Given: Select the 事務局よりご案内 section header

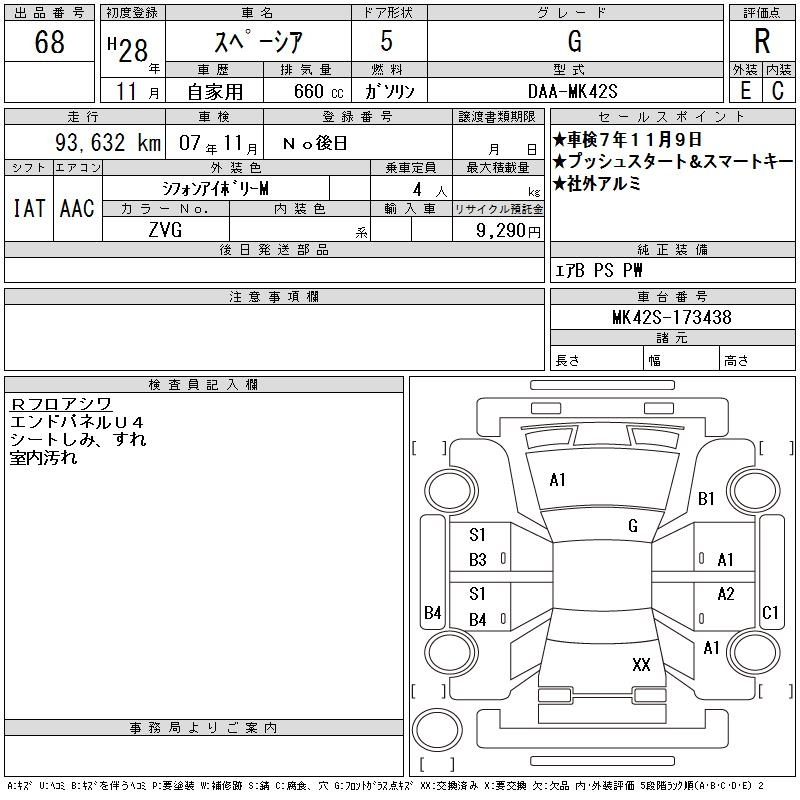Looking at the screenshot, I should click(x=203, y=728).
